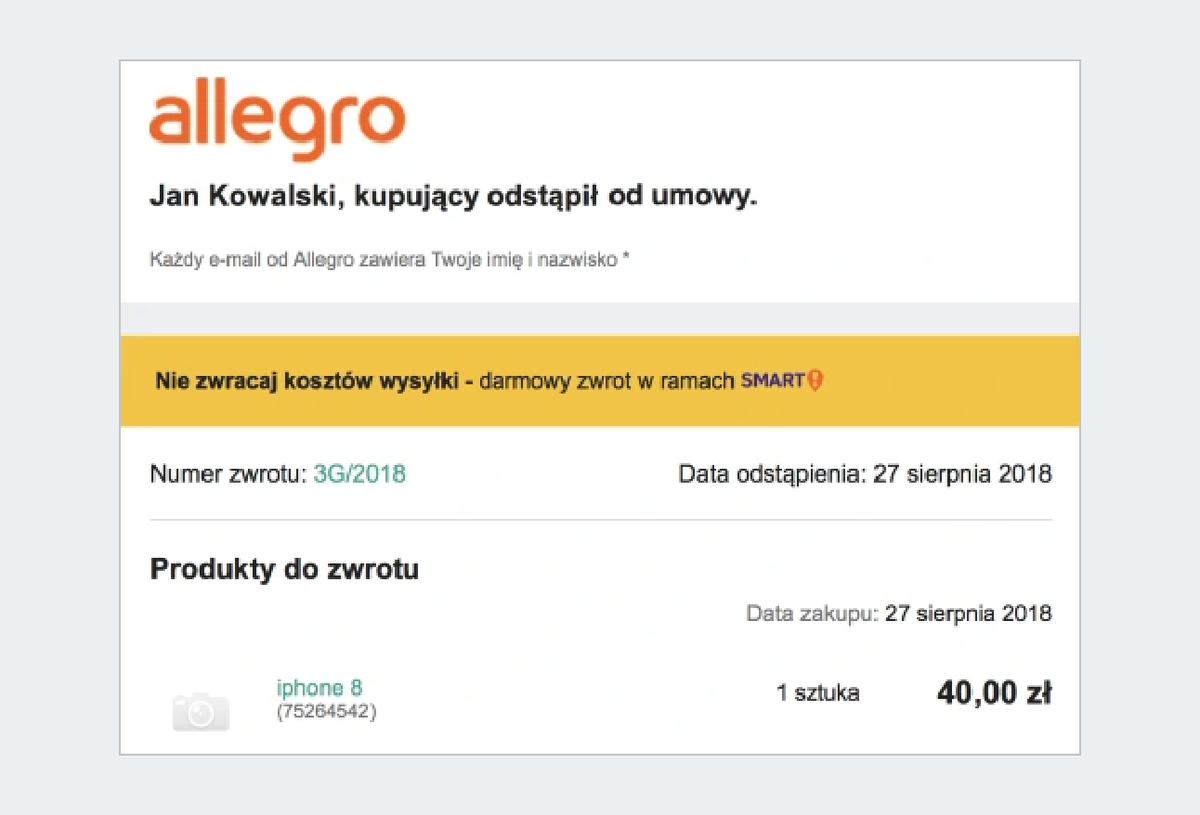Open the iphone 8 product link

click(319, 688)
